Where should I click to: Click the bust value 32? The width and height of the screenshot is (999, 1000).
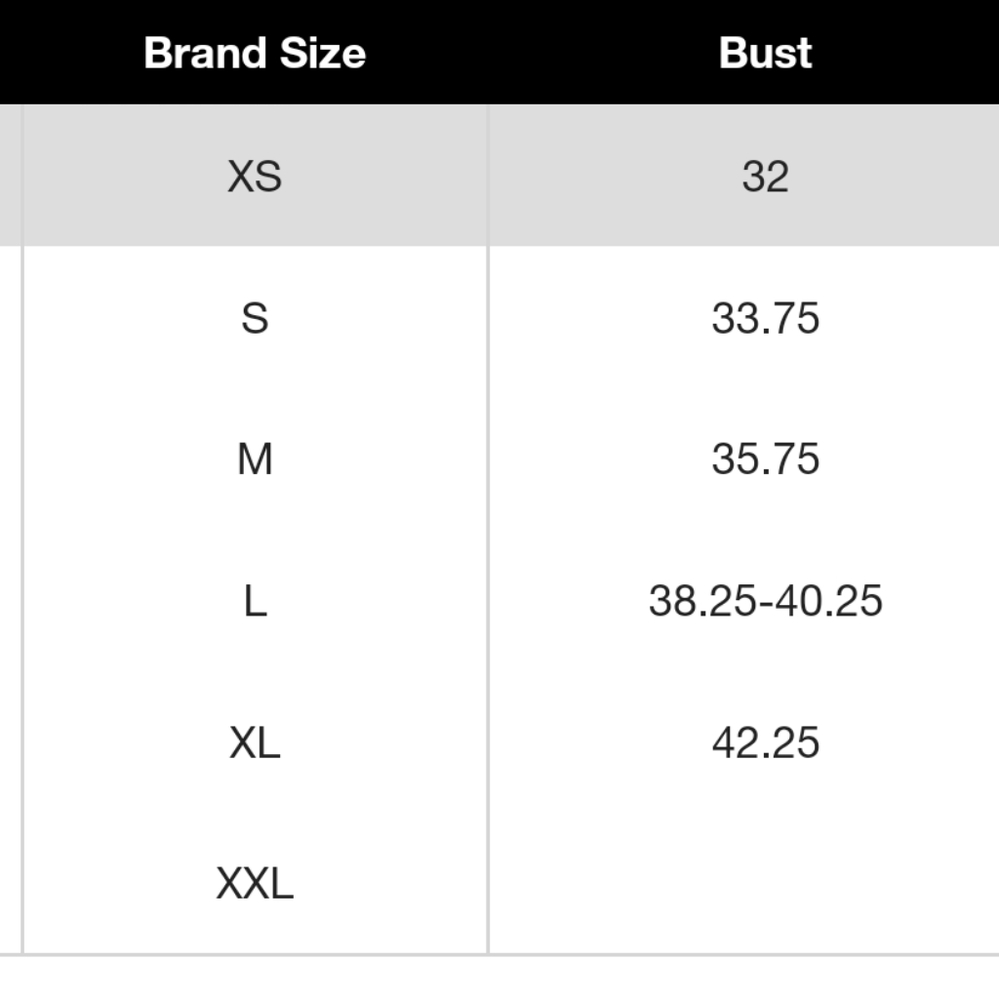pos(765,176)
